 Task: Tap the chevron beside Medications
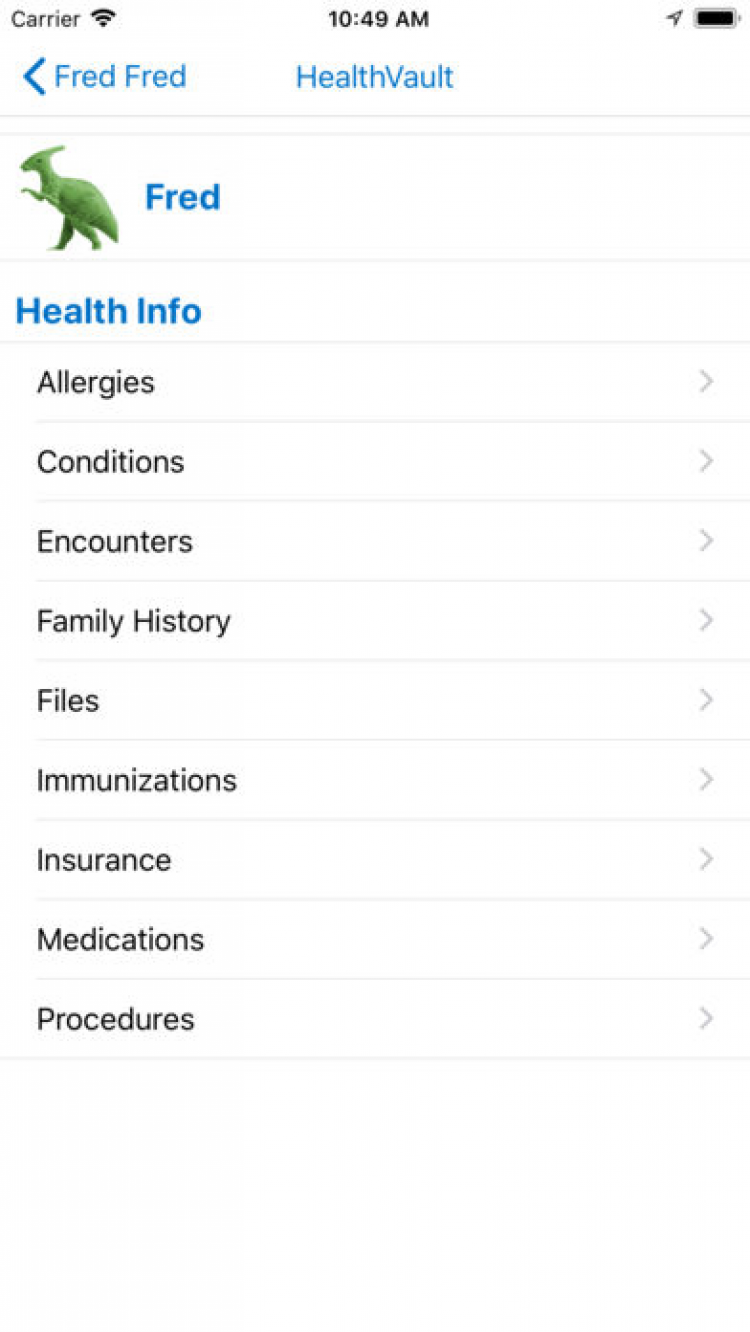point(706,939)
